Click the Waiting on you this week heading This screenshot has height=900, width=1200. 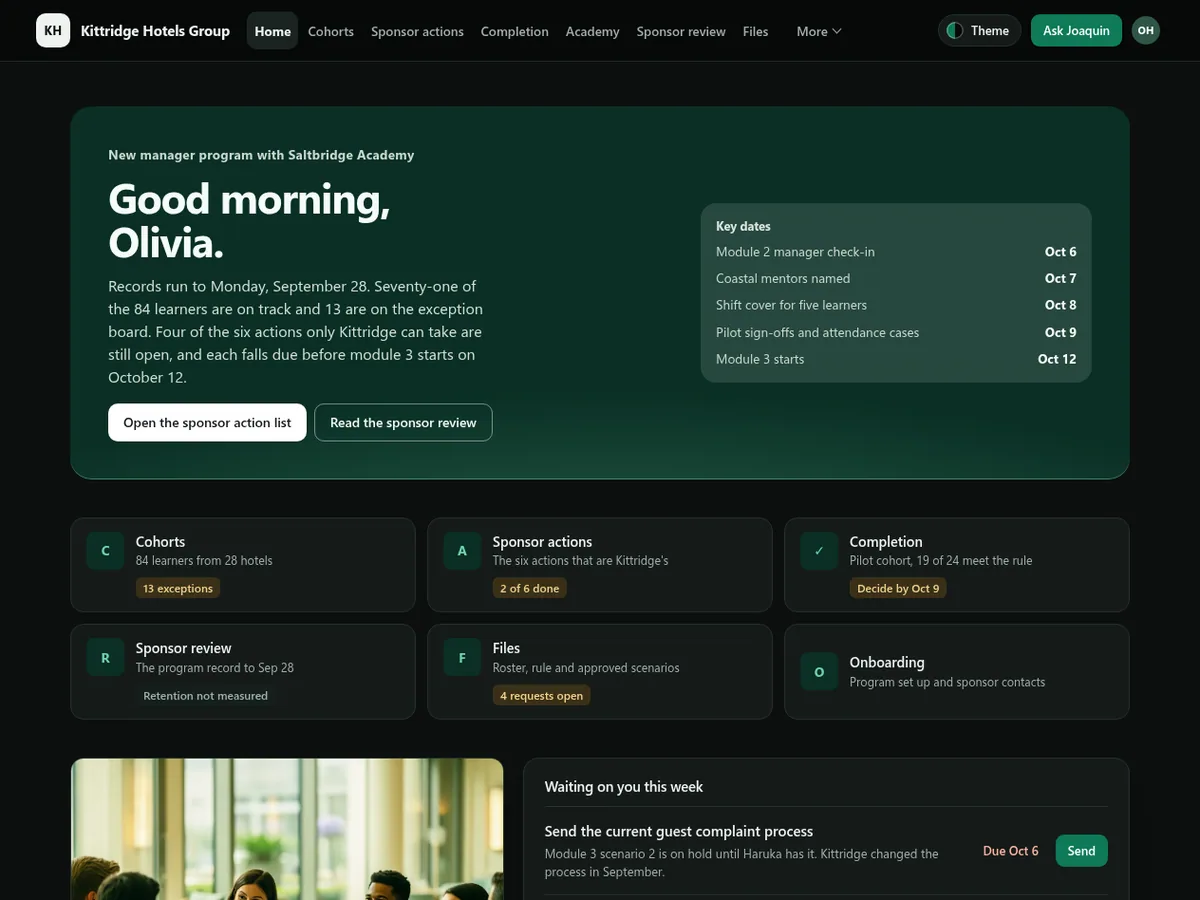coord(624,787)
